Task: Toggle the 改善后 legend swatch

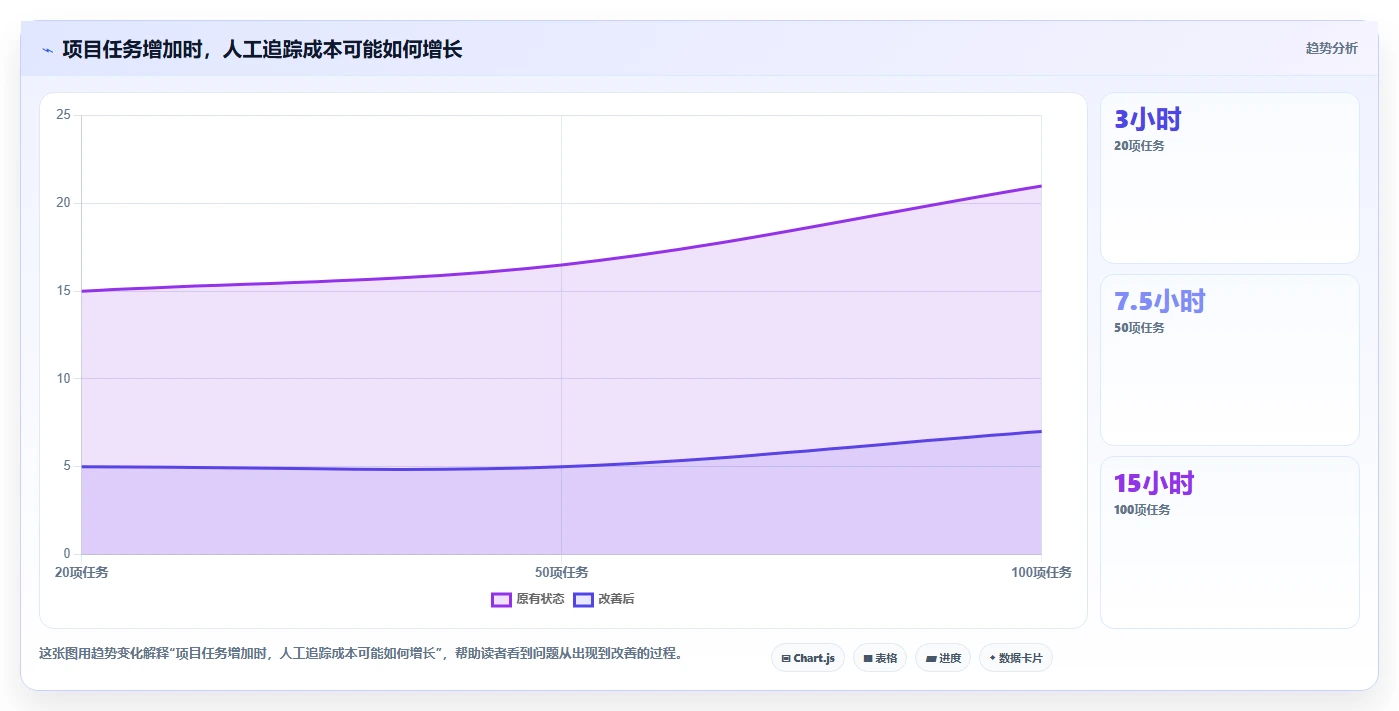Action: (x=583, y=599)
